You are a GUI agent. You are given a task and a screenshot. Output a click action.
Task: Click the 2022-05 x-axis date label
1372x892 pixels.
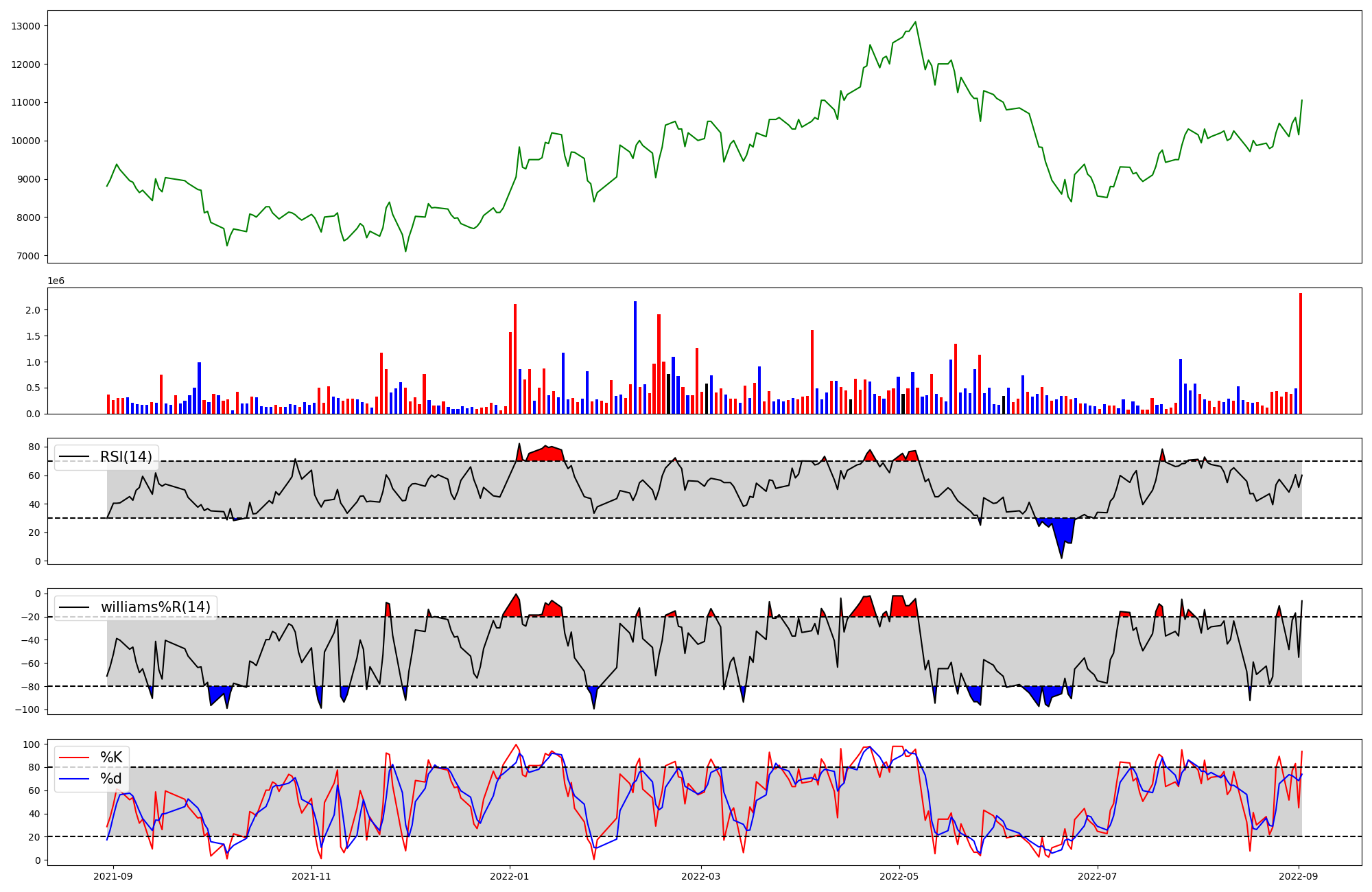tap(899, 876)
